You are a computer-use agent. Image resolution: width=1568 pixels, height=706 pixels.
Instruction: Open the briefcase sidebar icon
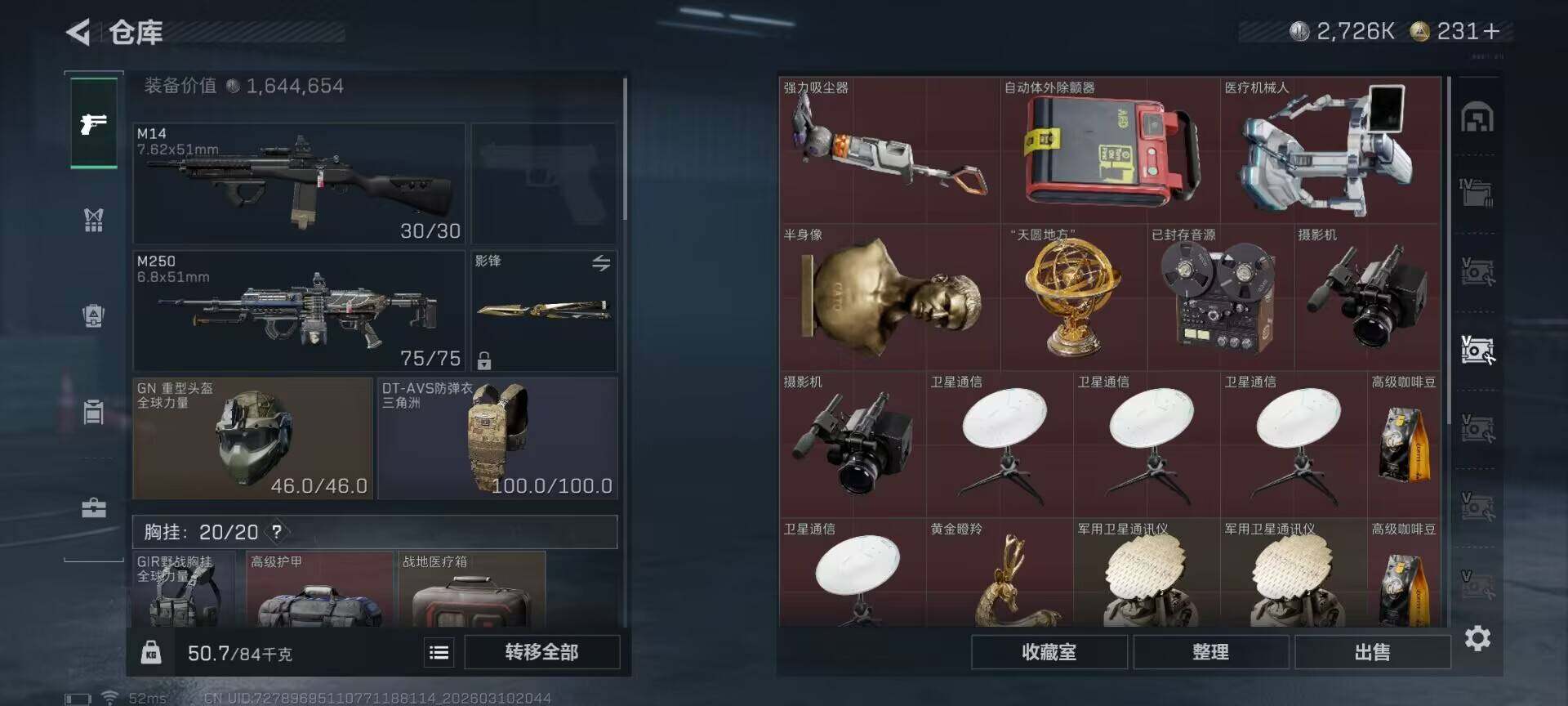pos(94,508)
